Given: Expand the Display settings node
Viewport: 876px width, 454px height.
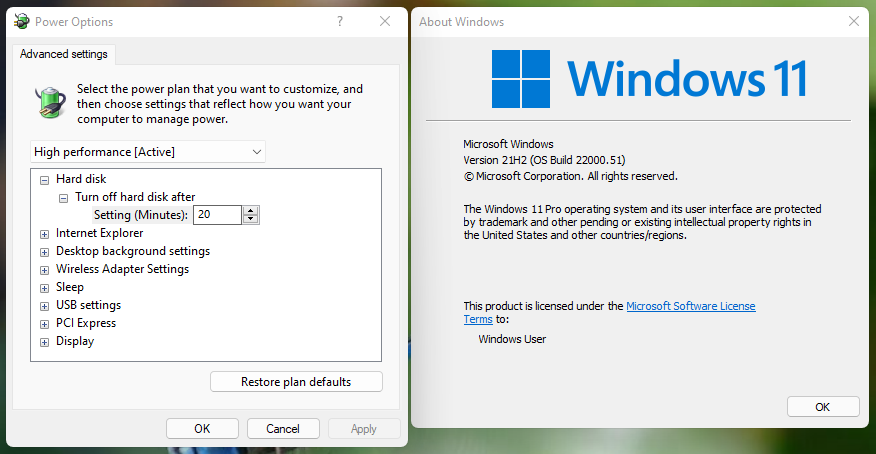Looking at the screenshot, I should coord(44,342).
